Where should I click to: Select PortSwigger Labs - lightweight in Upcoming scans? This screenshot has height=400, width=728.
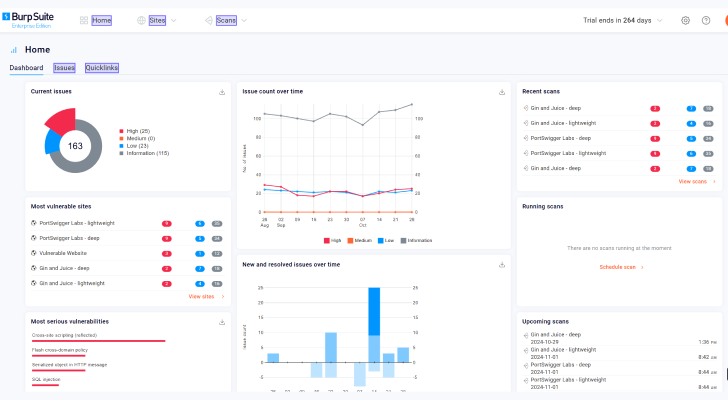(619, 383)
